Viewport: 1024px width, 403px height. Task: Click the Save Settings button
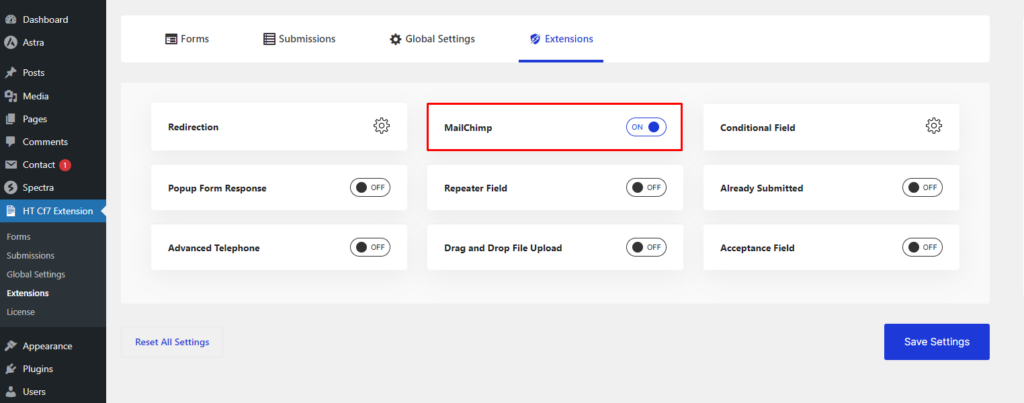(x=936, y=342)
